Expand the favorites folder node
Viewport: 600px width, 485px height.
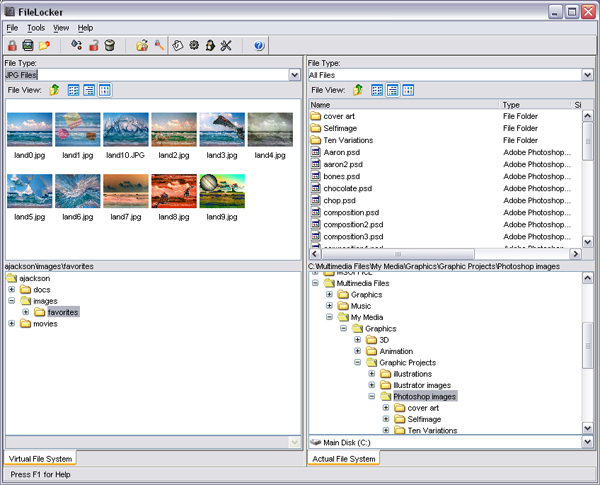click(26, 312)
